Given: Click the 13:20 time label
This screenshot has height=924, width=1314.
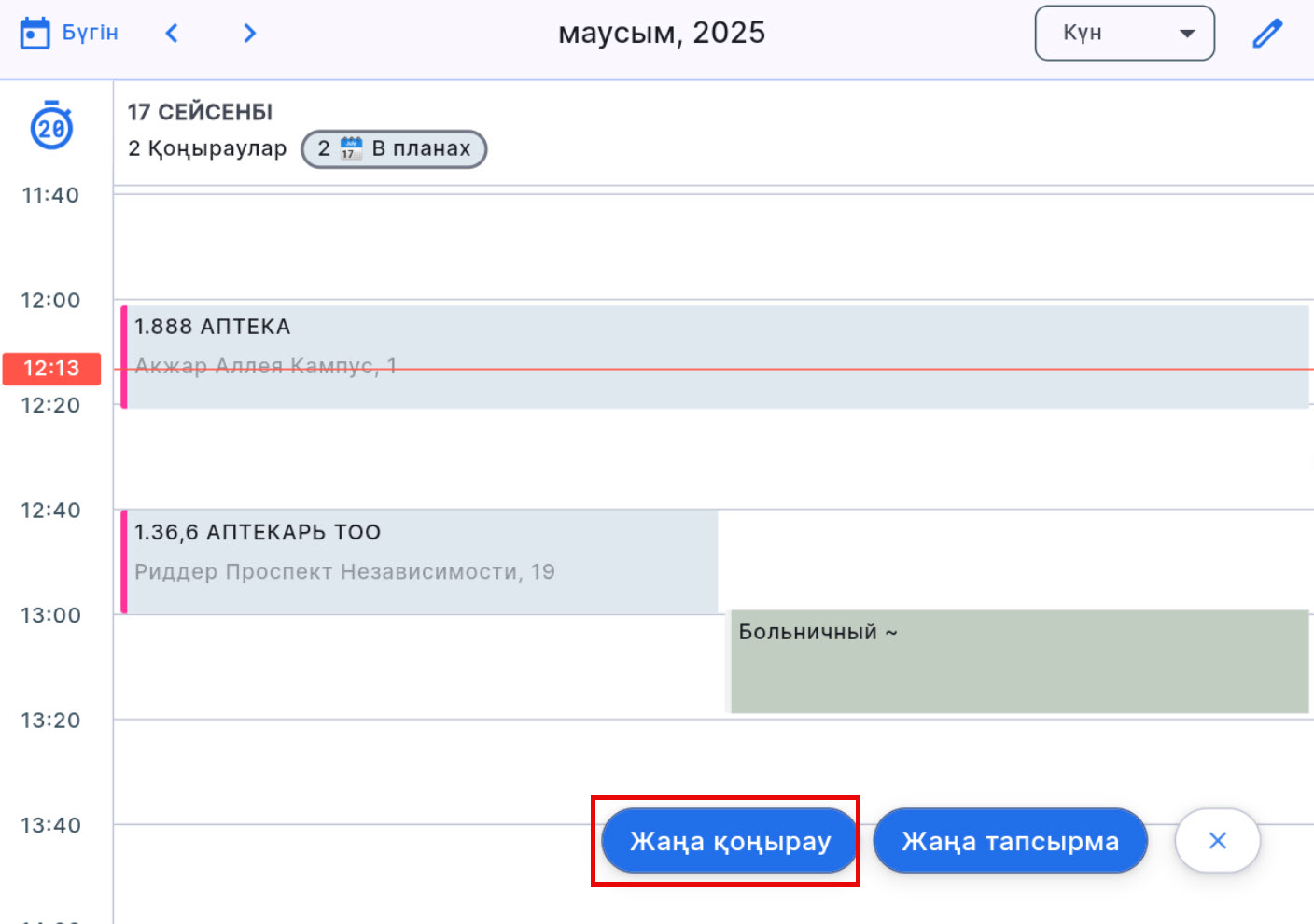Looking at the screenshot, I should point(50,721).
